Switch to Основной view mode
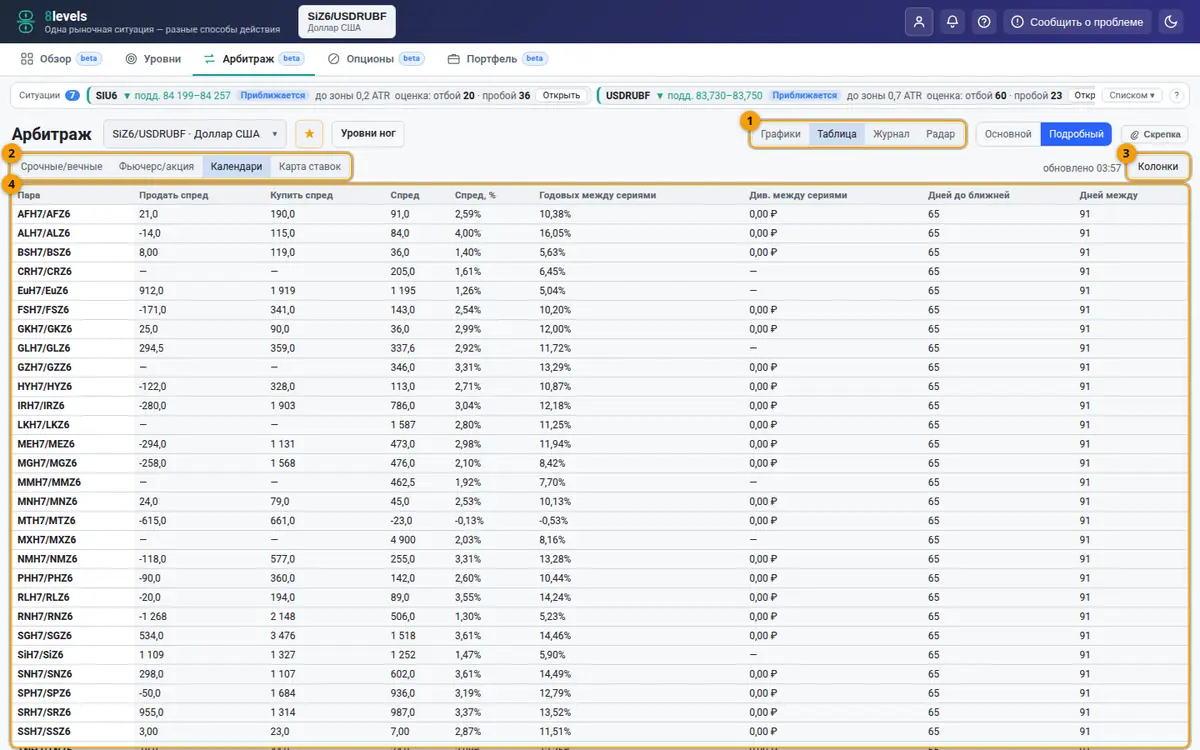This screenshot has width=1200, height=750. (1008, 134)
